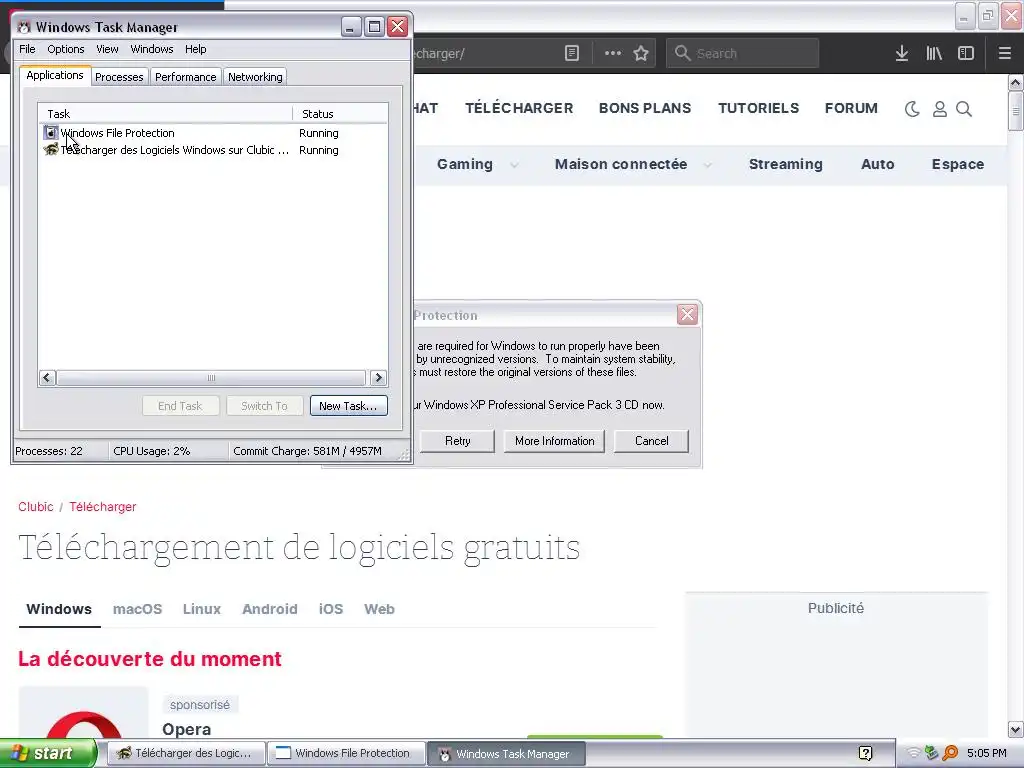Click the Clubic breadcrumb link
The height and width of the screenshot is (768, 1024).
tap(36, 507)
